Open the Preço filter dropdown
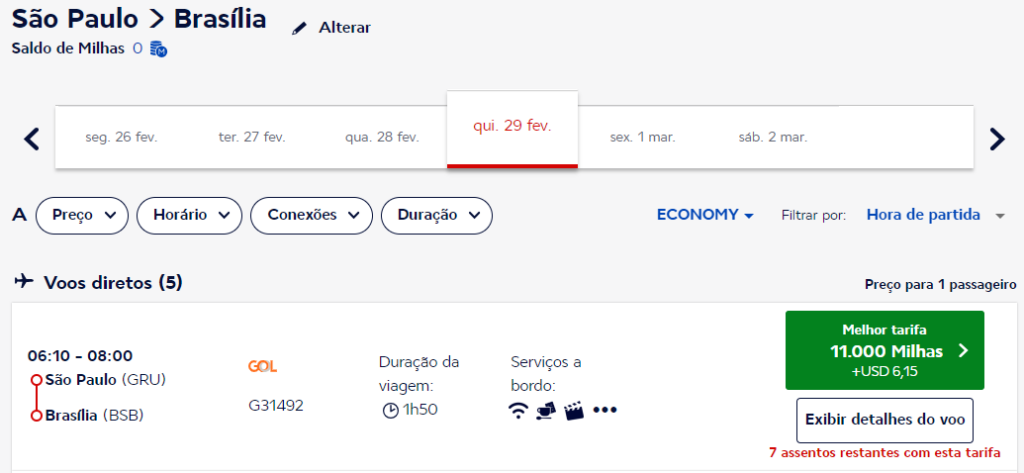This screenshot has width=1024, height=473. (83, 215)
